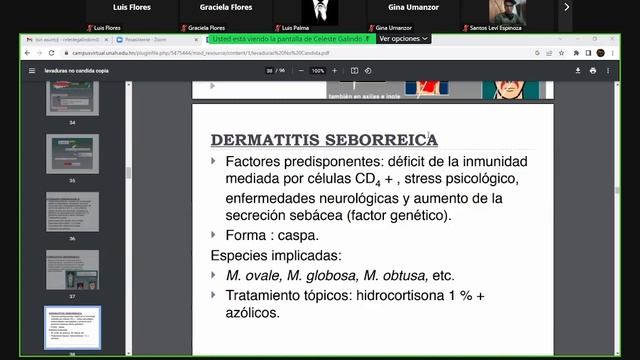Go forward in the browser
Image resolution: width=640 pixels, height=360 pixels.
click(x=40, y=53)
